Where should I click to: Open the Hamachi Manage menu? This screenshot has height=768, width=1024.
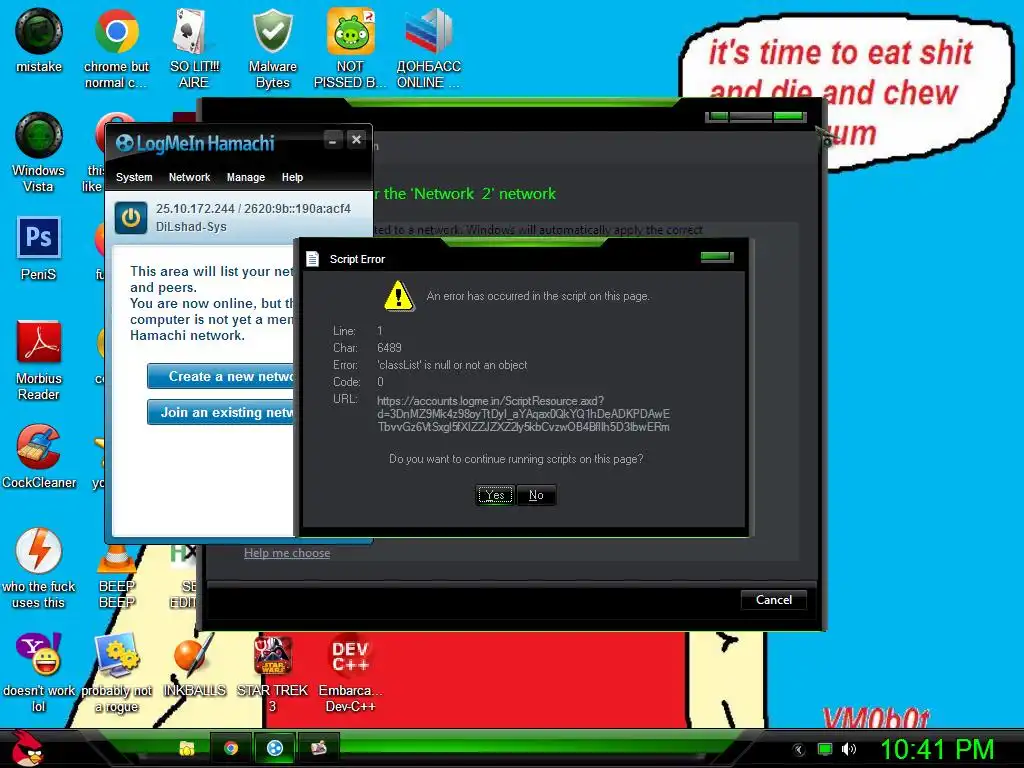point(246,177)
